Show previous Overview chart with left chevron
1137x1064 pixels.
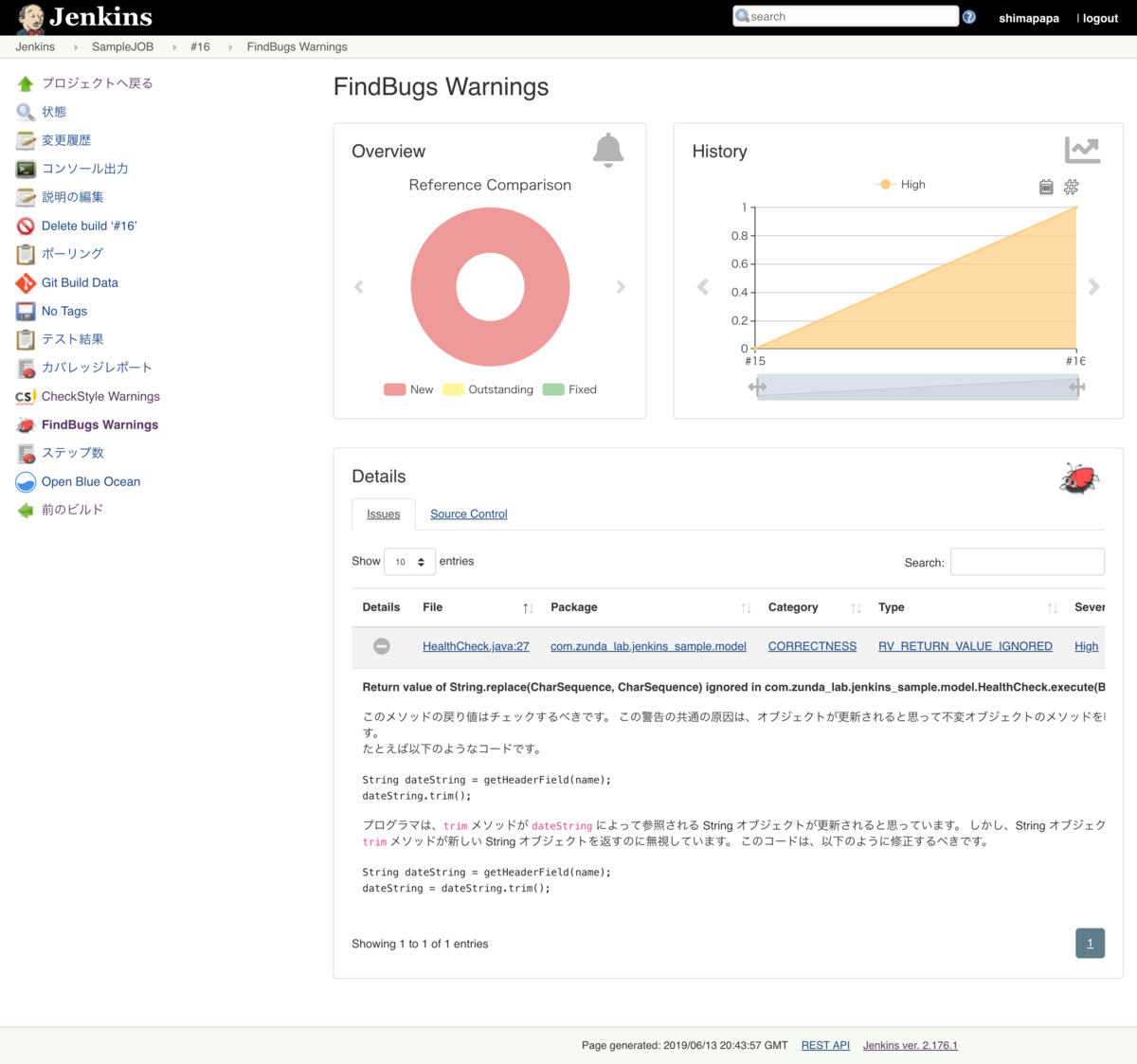tap(359, 287)
